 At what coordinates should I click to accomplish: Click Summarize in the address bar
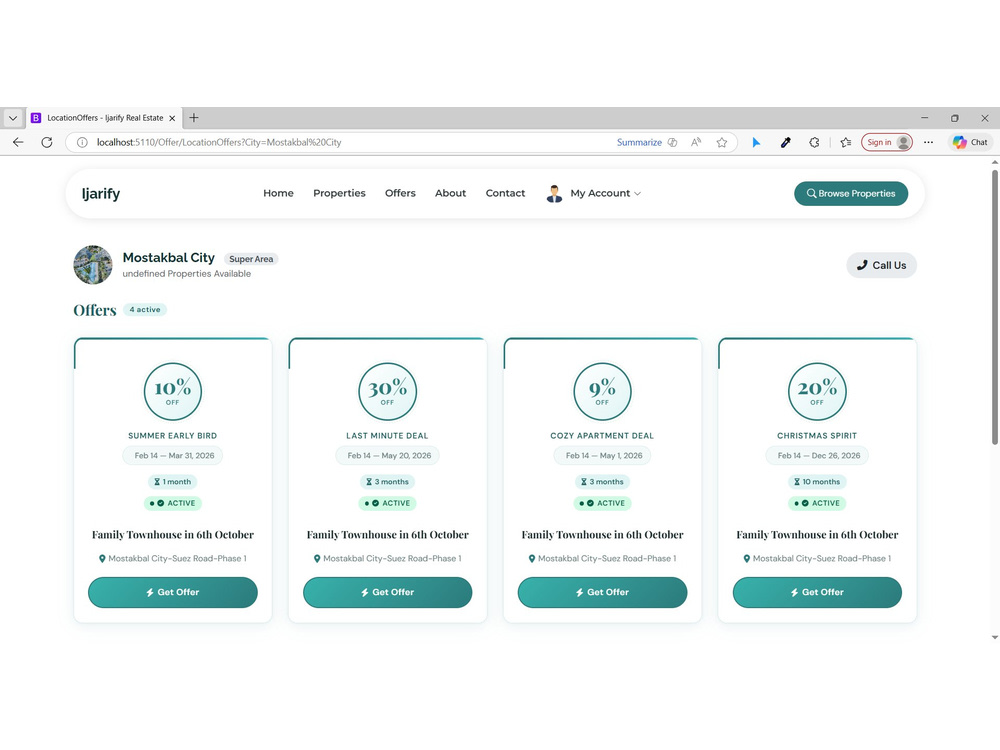coord(639,142)
